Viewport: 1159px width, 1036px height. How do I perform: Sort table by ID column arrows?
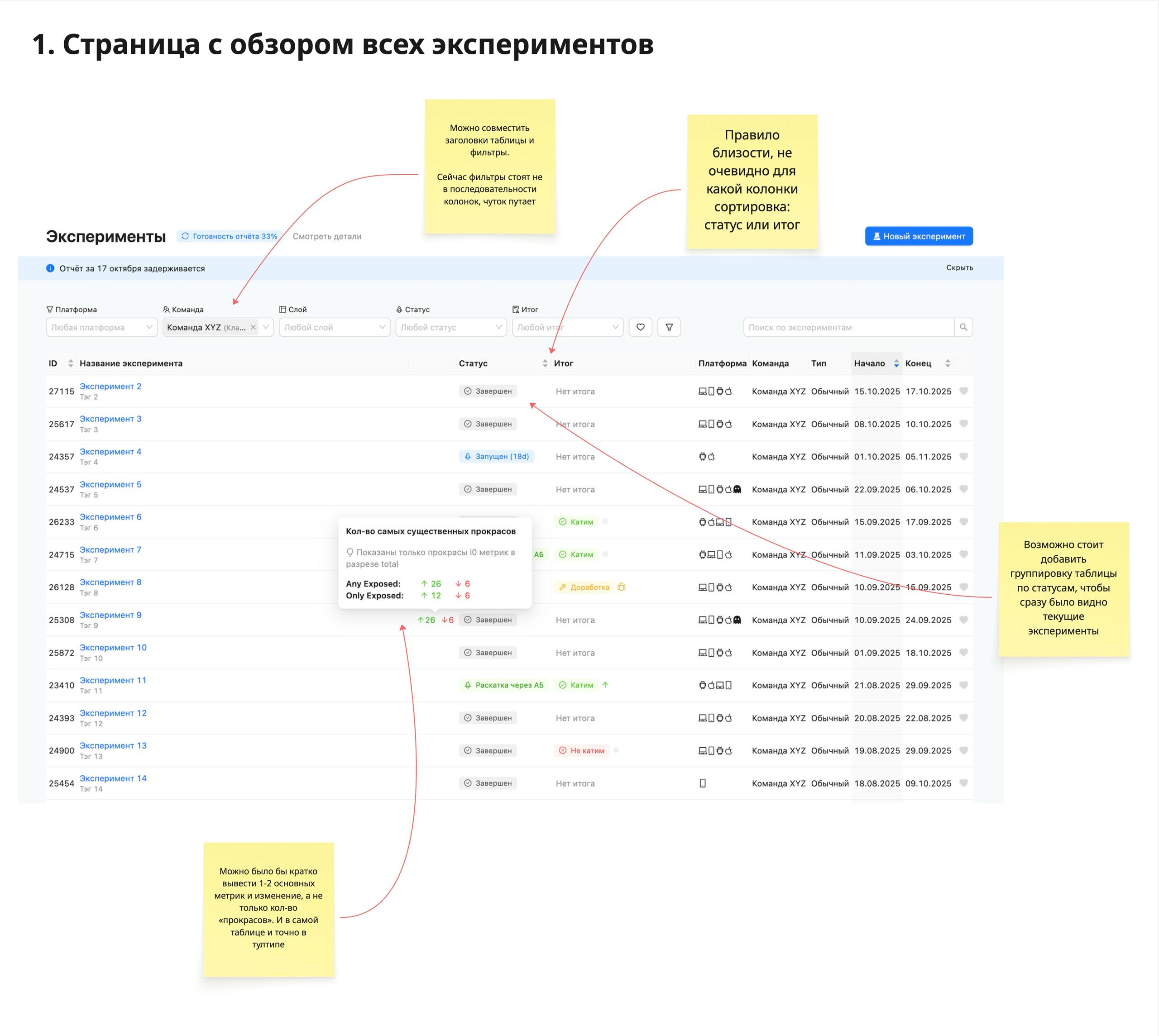(x=71, y=363)
